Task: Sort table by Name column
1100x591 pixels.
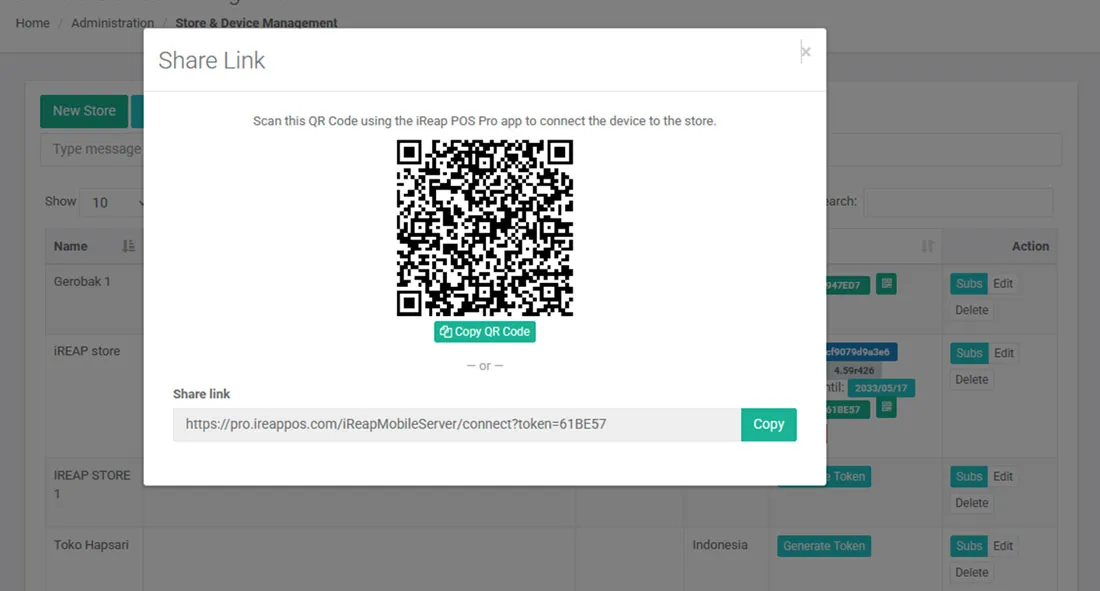Action: coord(94,246)
